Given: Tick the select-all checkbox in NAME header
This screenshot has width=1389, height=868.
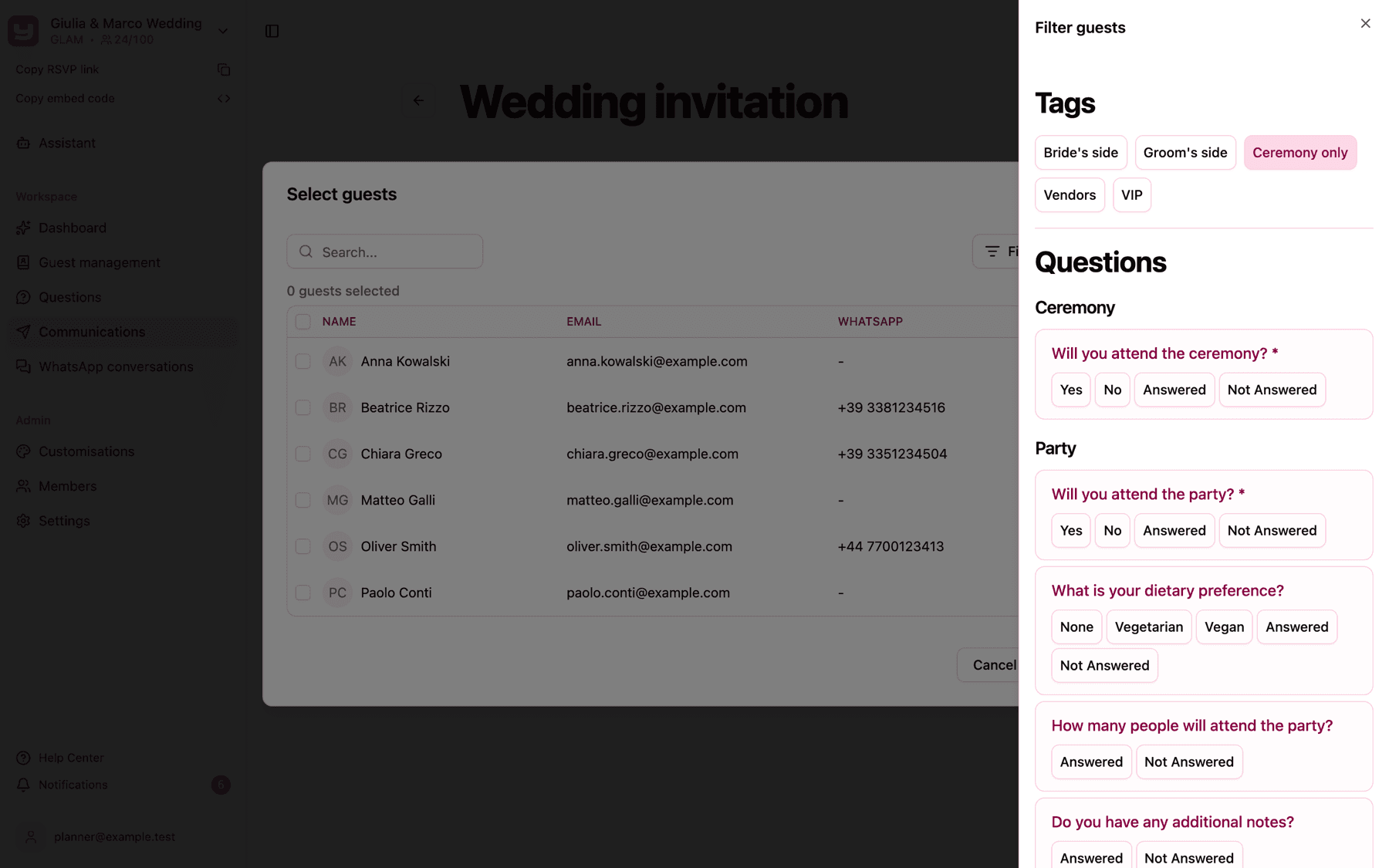Looking at the screenshot, I should coord(303,322).
